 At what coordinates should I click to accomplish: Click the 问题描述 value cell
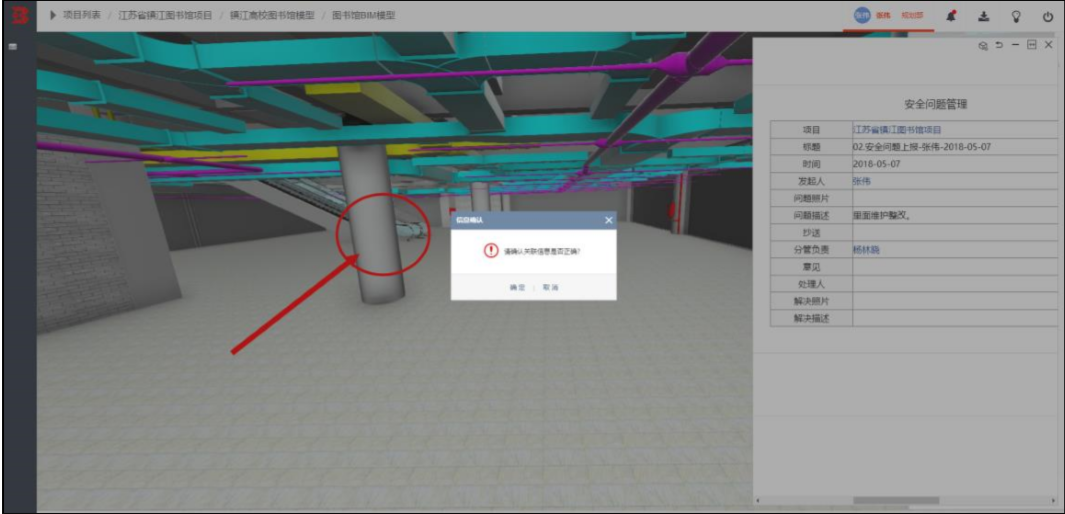[x=955, y=215]
